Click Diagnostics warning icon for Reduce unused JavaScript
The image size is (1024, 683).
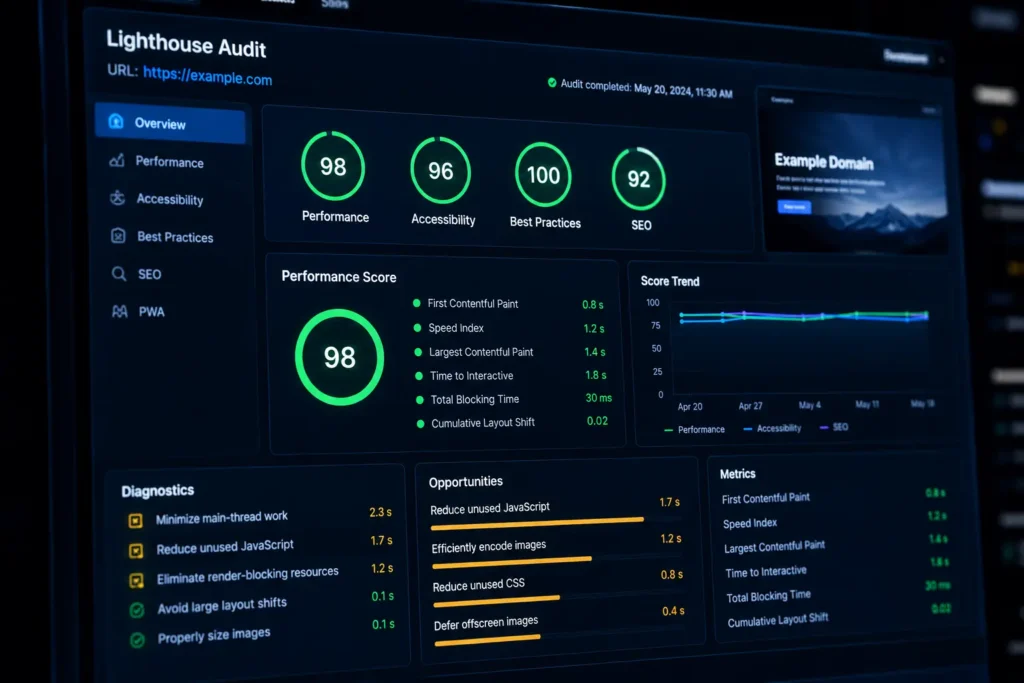point(136,550)
